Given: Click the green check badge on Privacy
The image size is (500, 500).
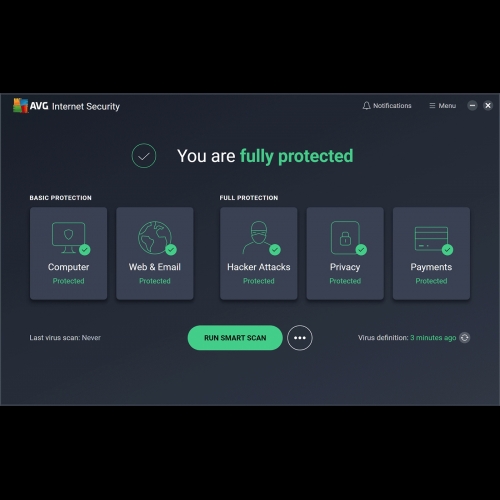Looking at the screenshot, I should tap(361, 250).
